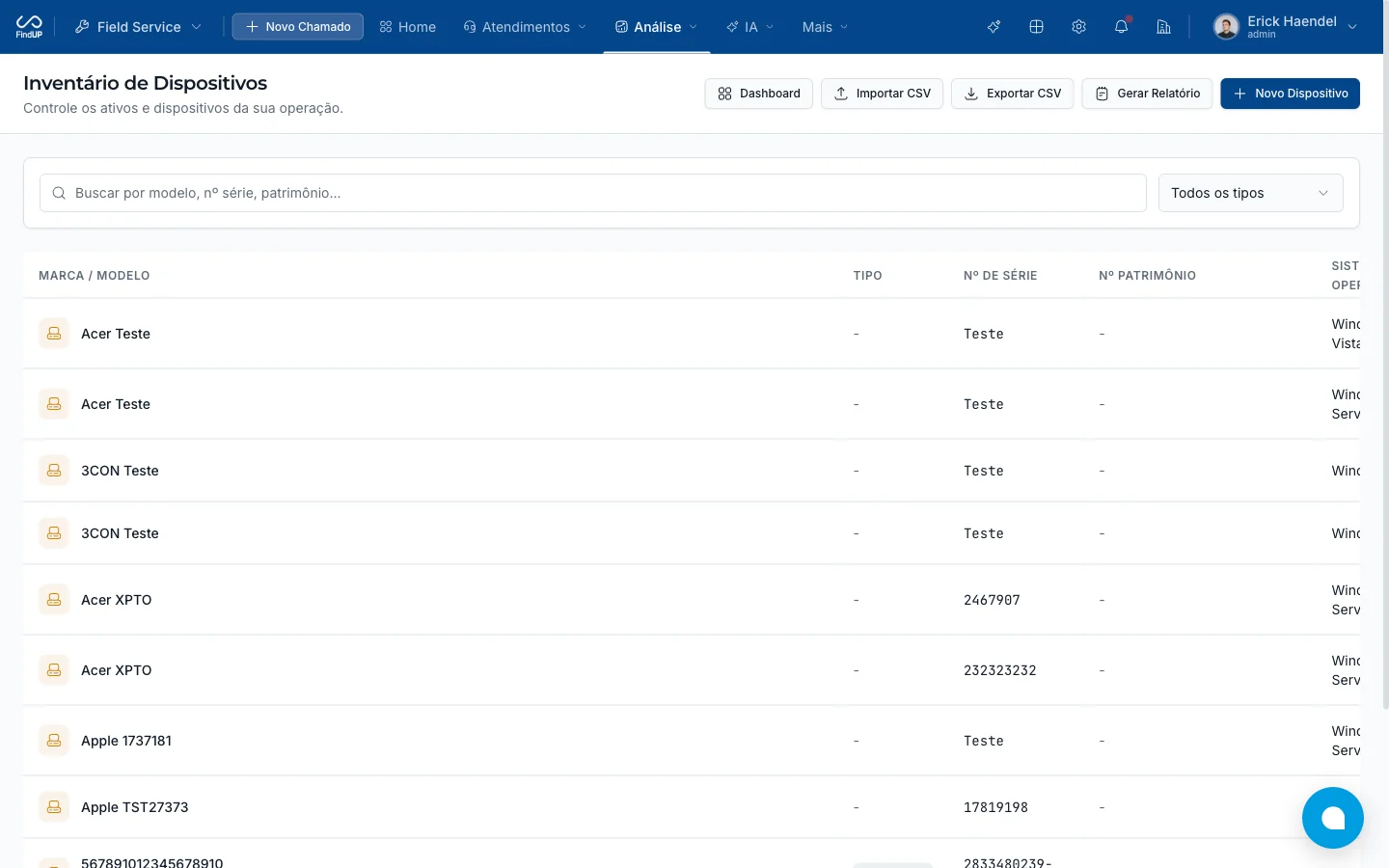Click the FindUP logo
Viewport: 1389px width, 868px height.
(x=29, y=26)
